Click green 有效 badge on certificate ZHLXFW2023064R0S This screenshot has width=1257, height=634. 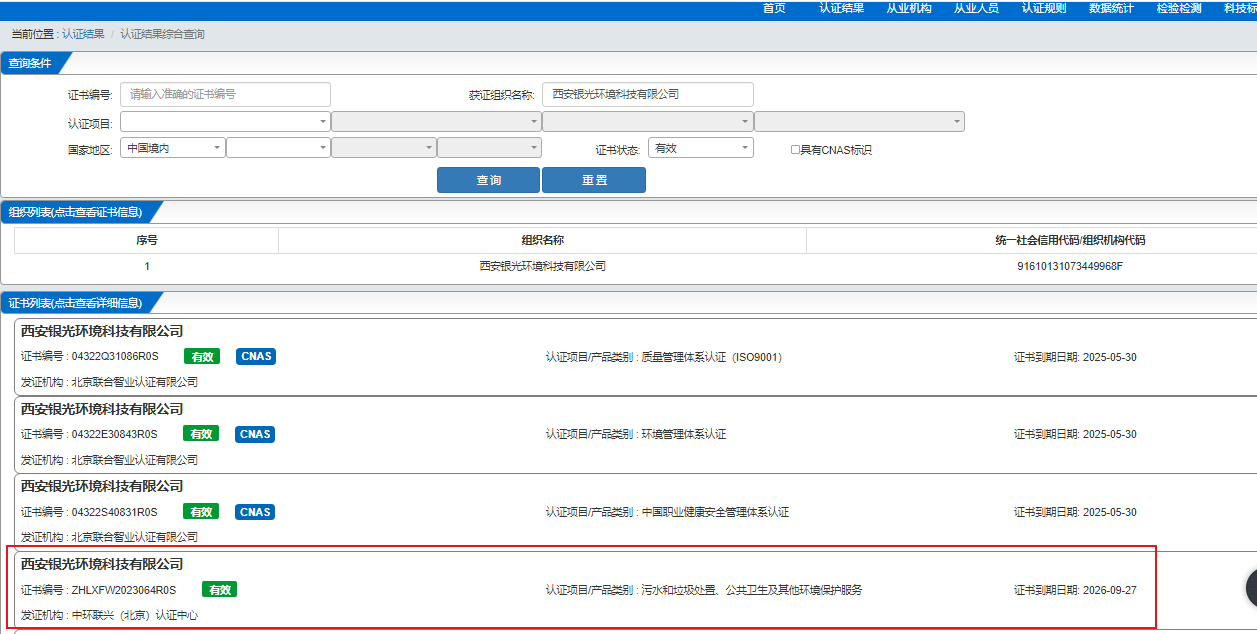point(219,590)
